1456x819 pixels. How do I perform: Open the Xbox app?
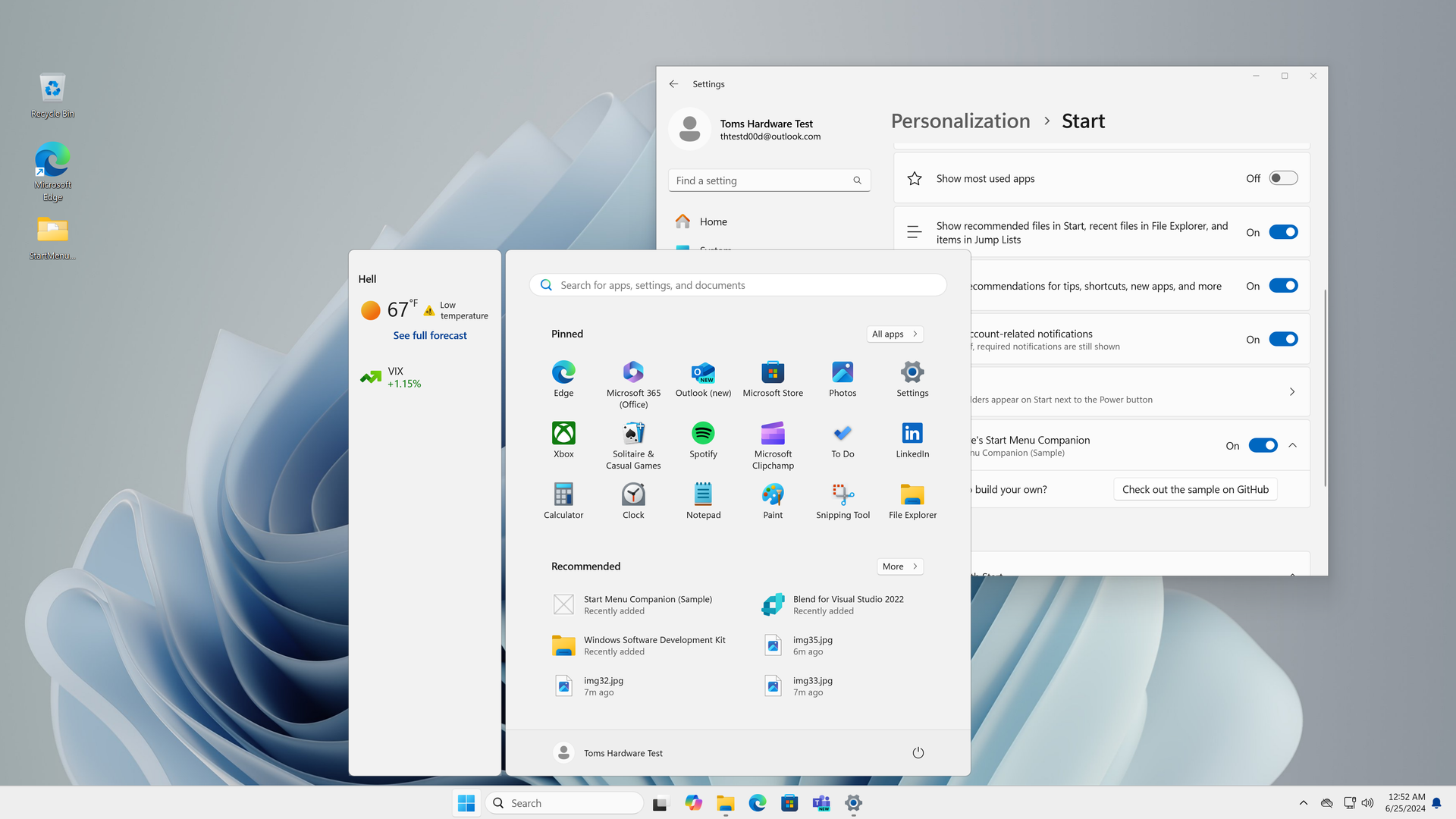tap(563, 440)
